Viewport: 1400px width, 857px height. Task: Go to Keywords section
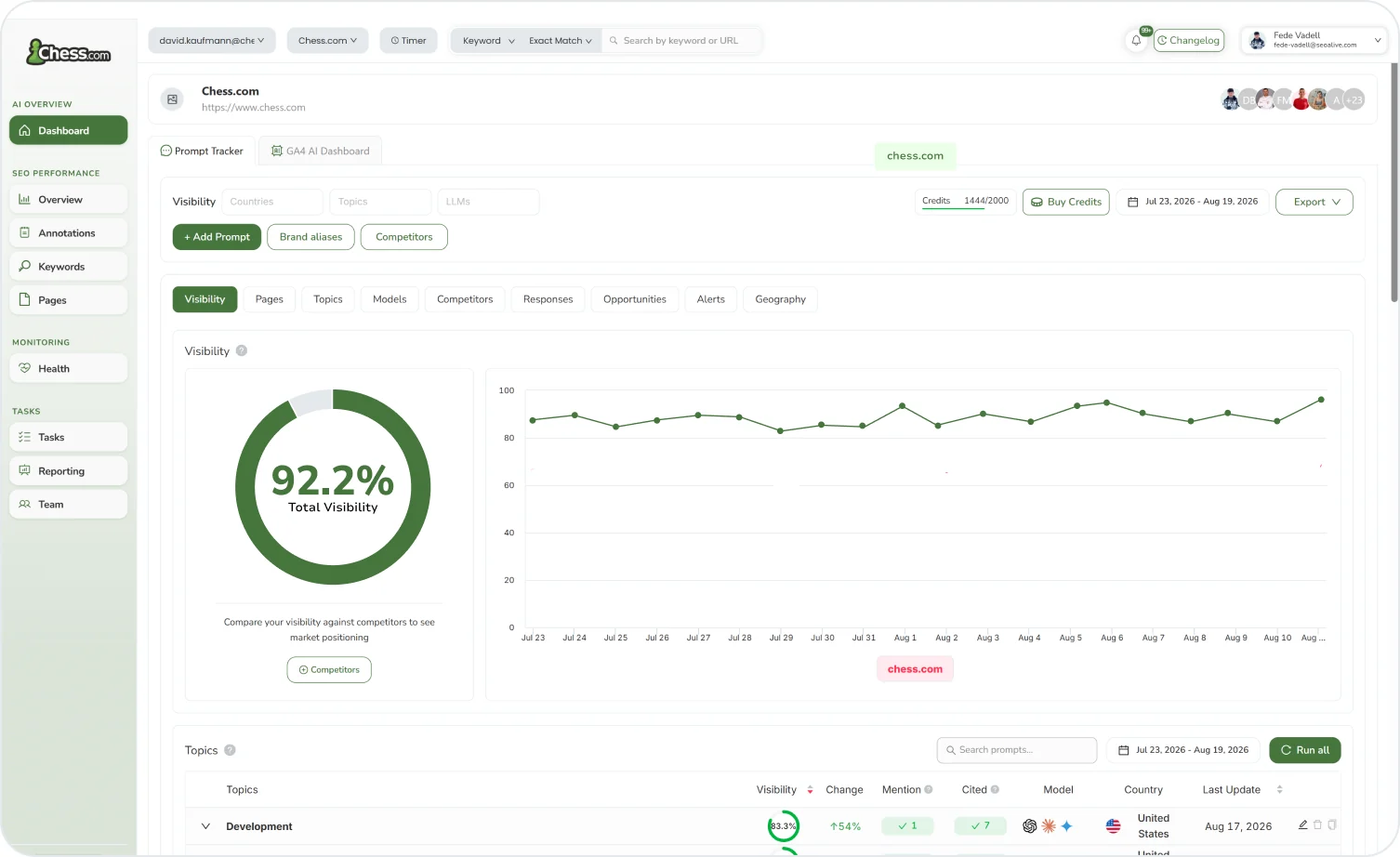coord(69,267)
